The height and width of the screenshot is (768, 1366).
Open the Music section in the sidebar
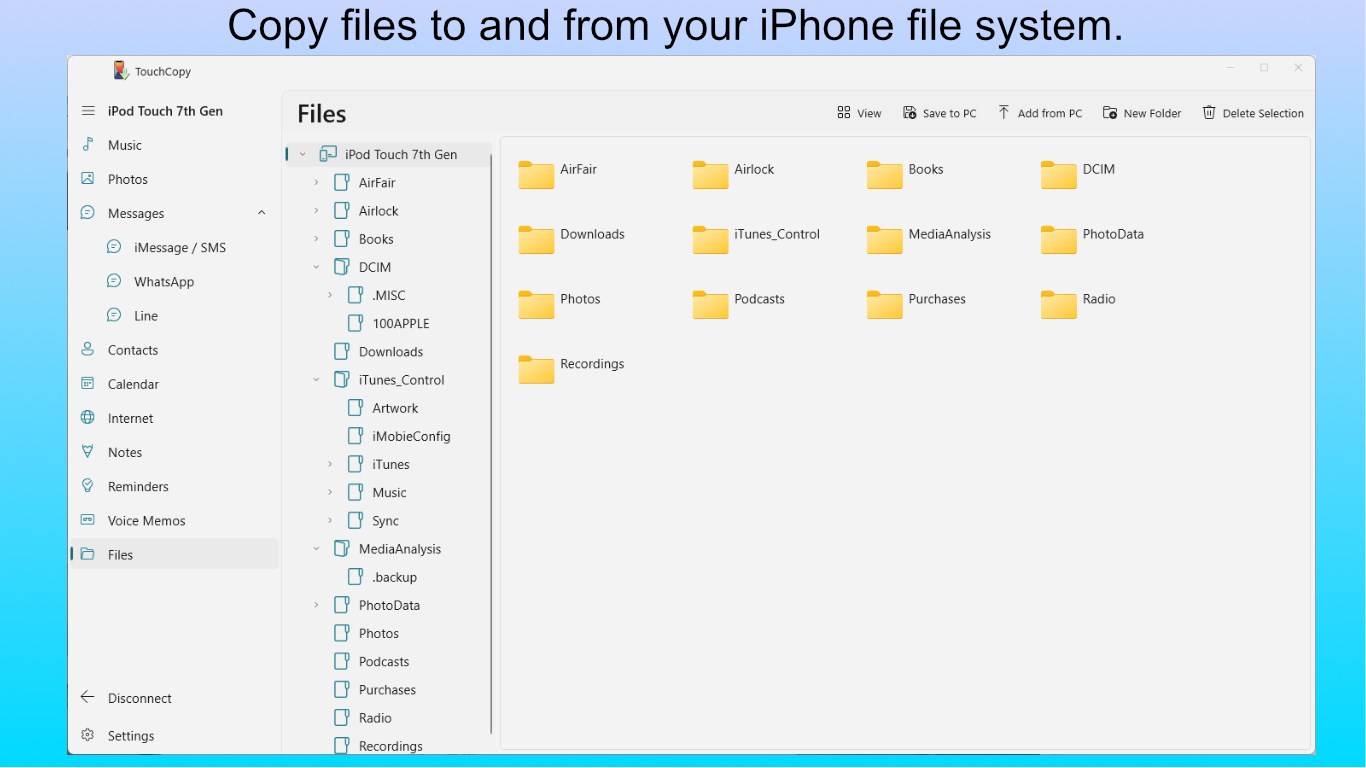point(122,145)
